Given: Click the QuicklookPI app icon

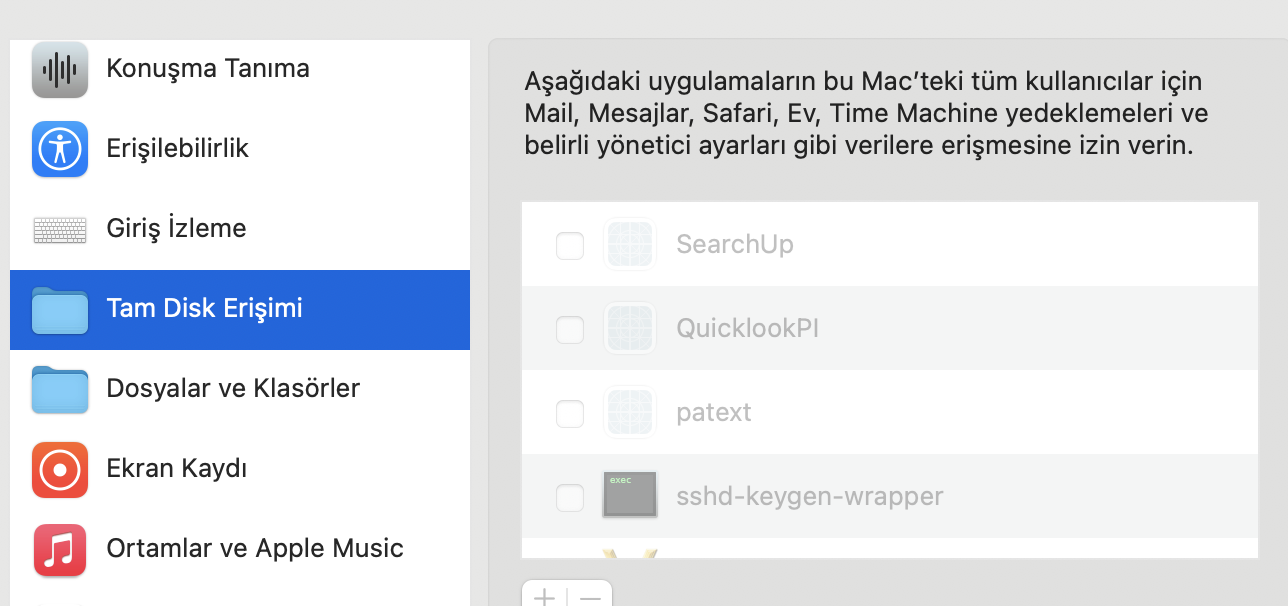Looking at the screenshot, I should pyautogui.click(x=629, y=328).
